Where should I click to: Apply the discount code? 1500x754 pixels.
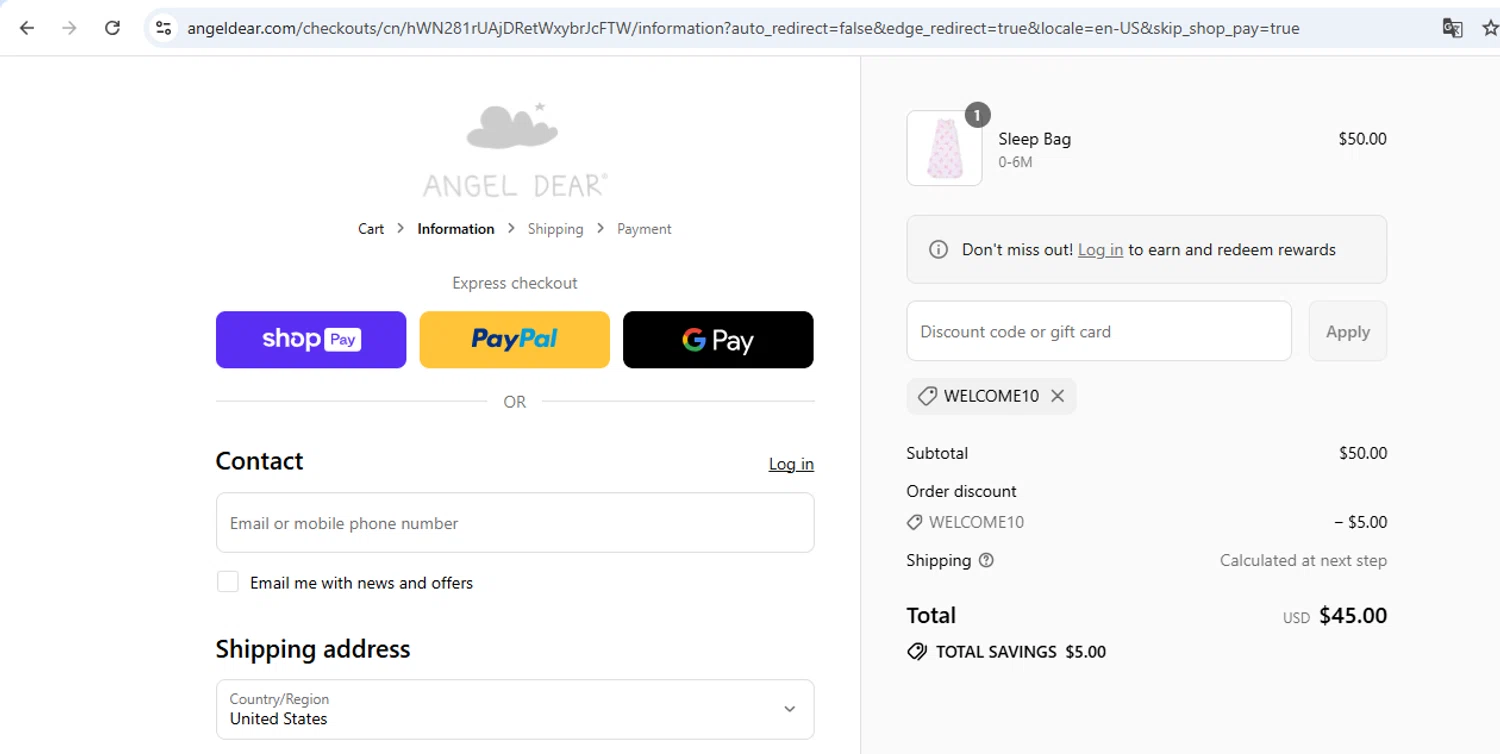(x=1347, y=331)
